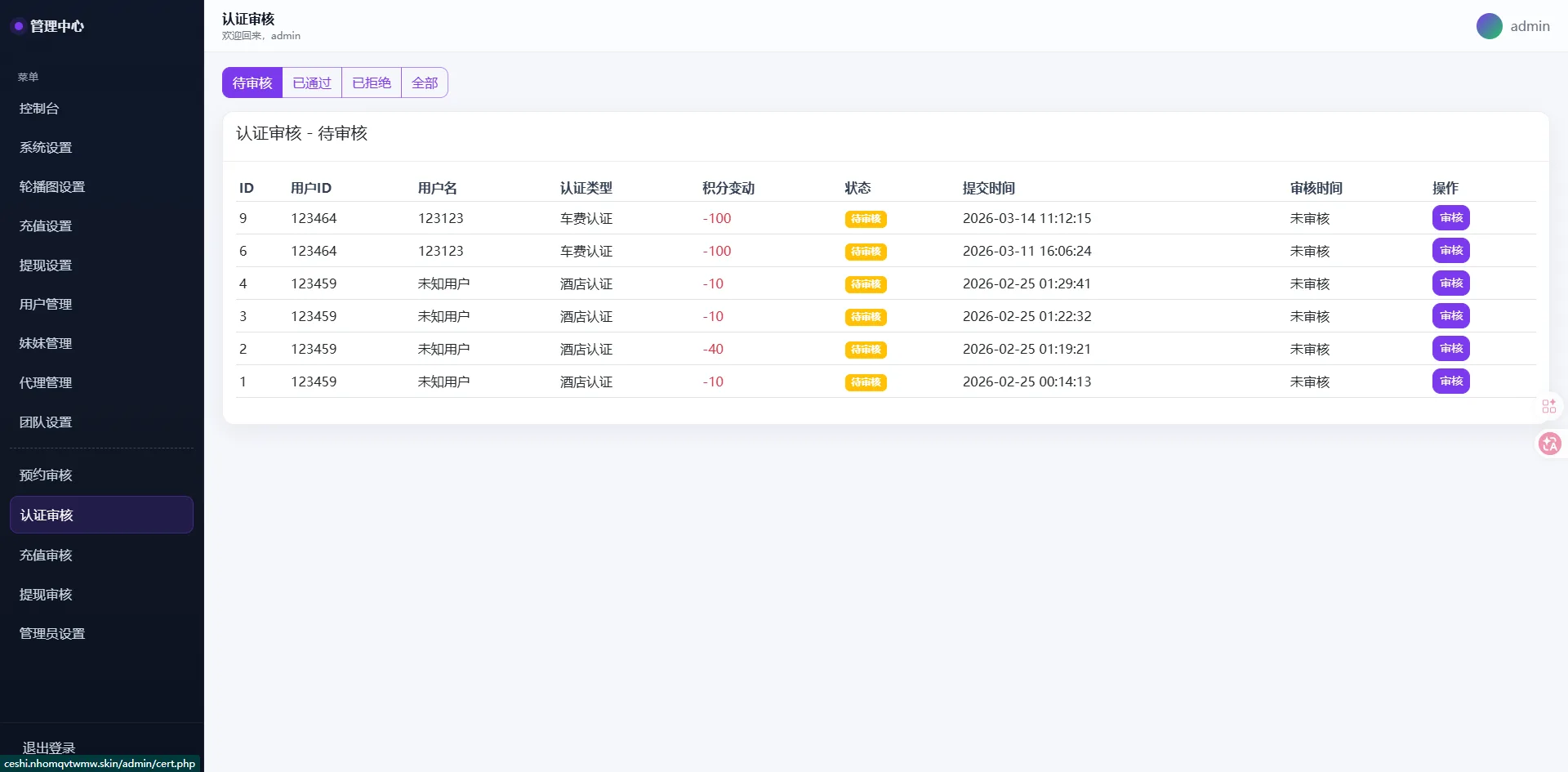Open 控制台 in the sidebar menu

click(x=39, y=109)
